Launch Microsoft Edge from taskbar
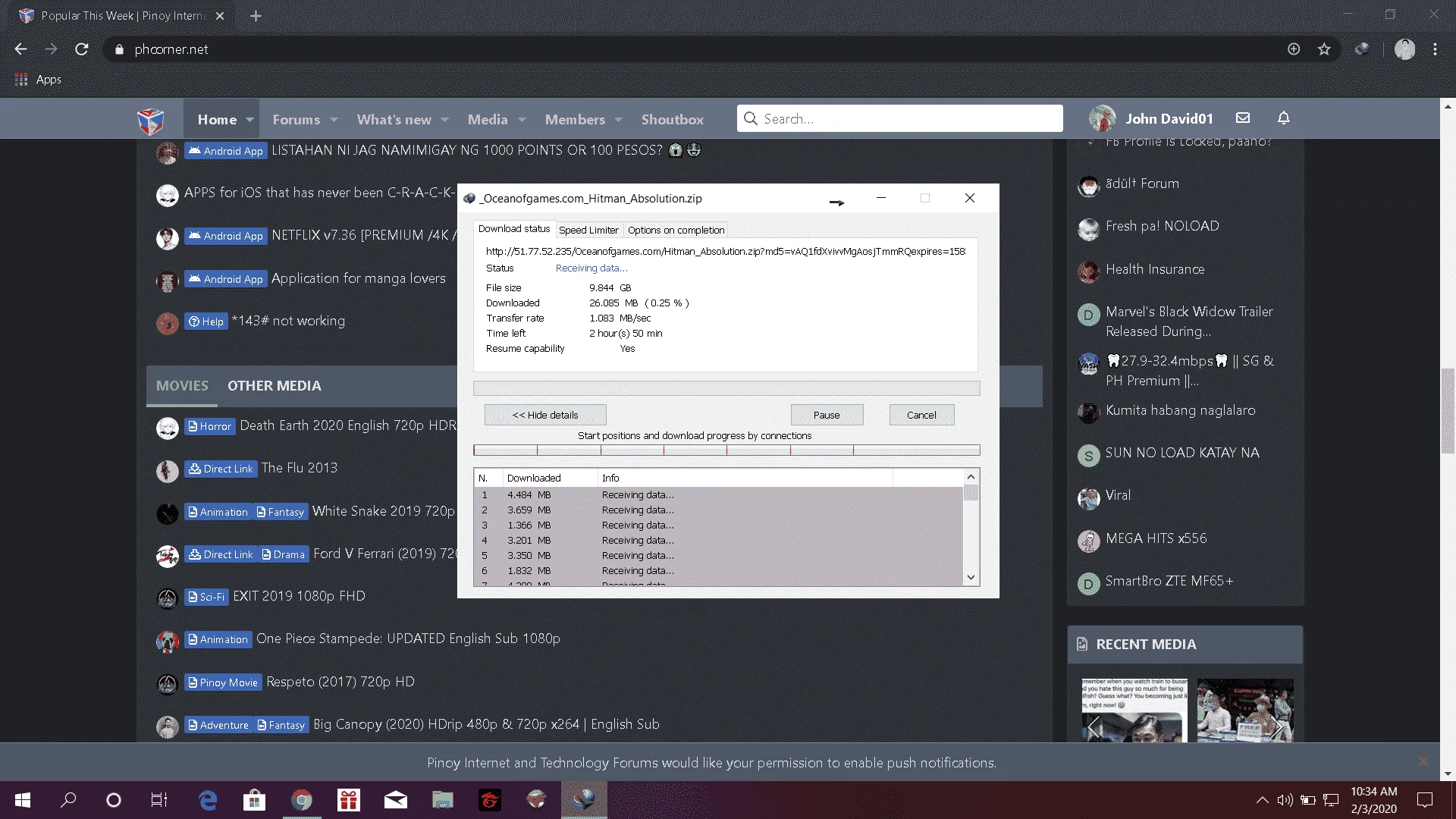The width and height of the screenshot is (1456, 819). click(207, 800)
